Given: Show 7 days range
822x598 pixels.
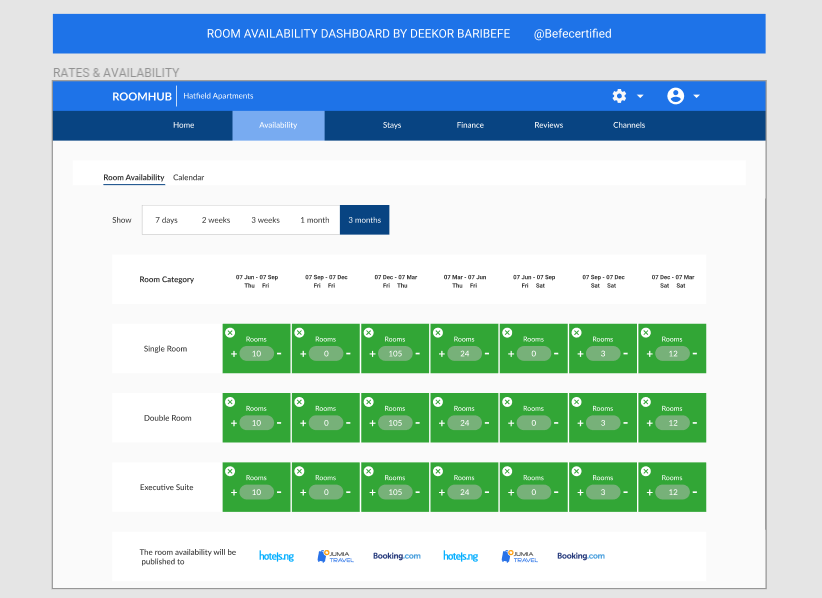Looking at the screenshot, I should 166,220.
